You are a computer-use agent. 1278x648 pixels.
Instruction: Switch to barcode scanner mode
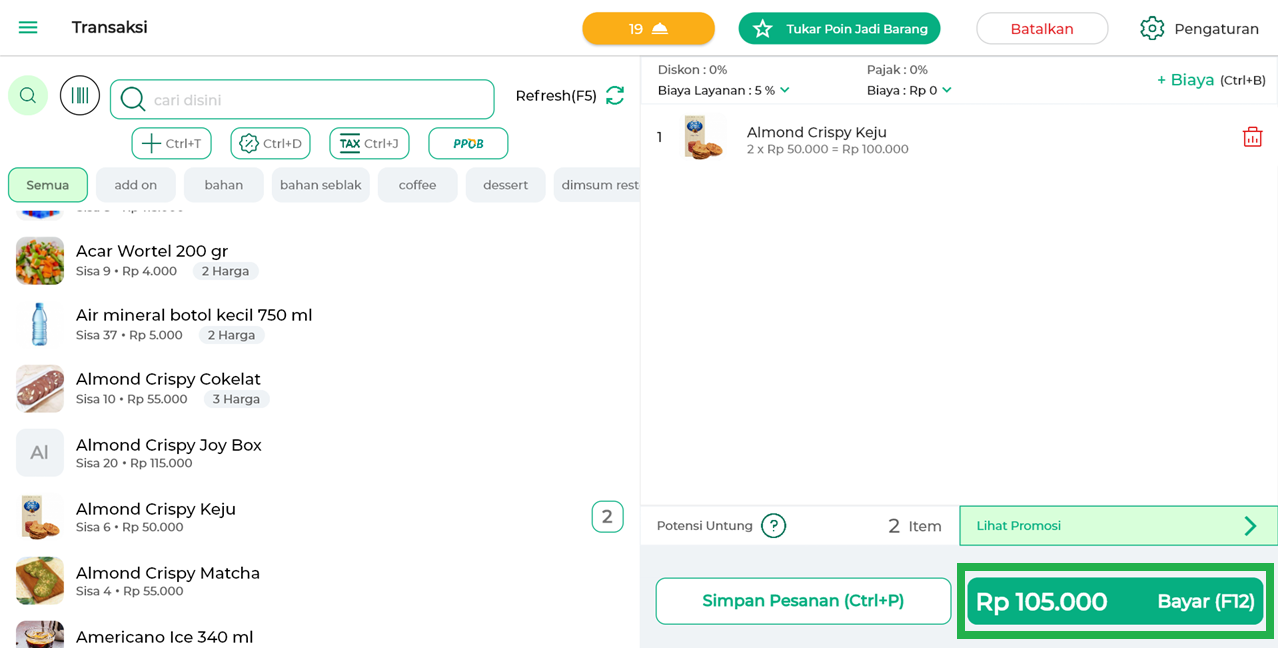click(x=80, y=96)
